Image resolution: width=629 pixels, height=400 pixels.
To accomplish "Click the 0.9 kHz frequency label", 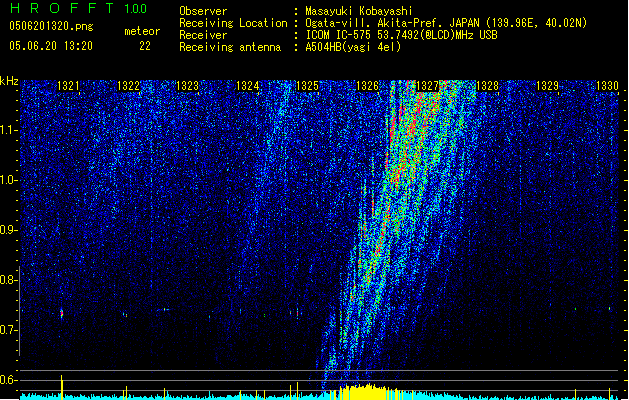I will pos(9,230).
